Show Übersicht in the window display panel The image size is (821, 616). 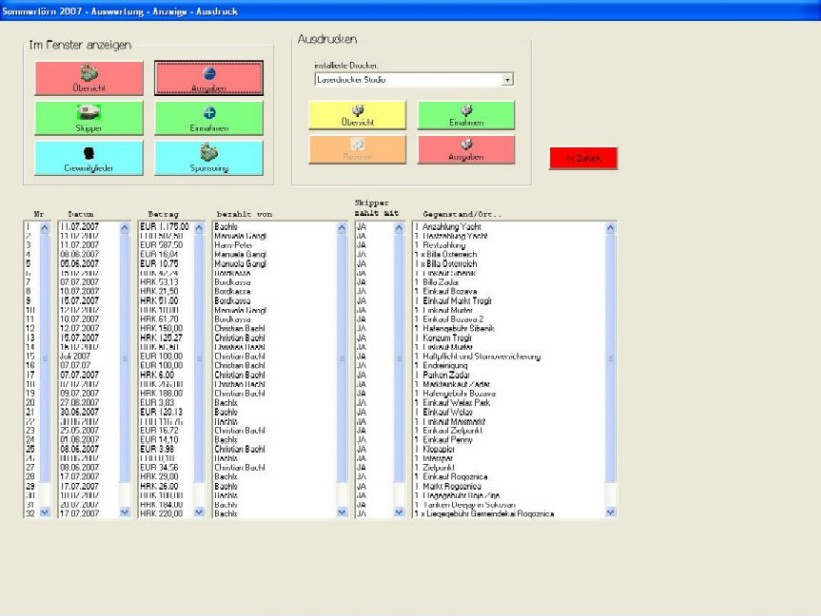pos(89,78)
